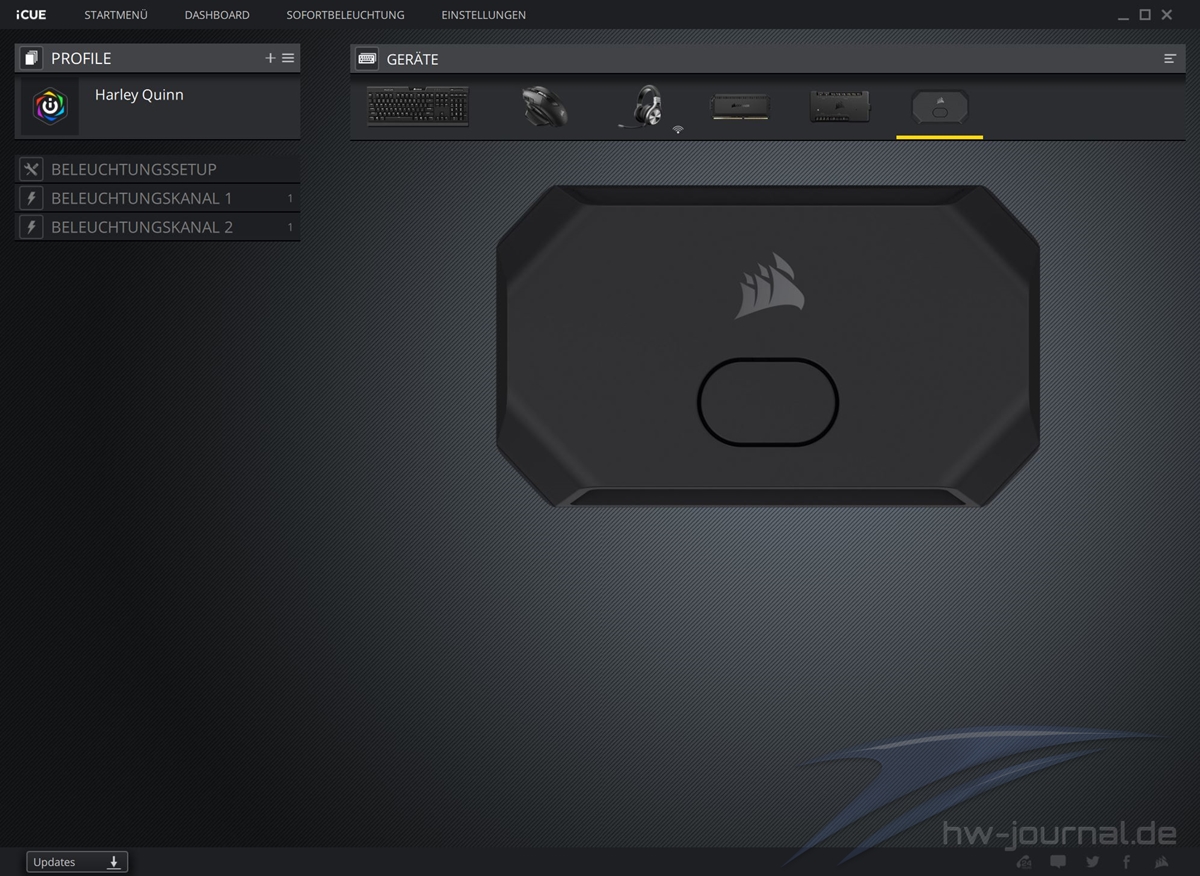The image size is (1200, 876).
Task: Open the STARTMENÜ menu
Action: (x=116, y=15)
